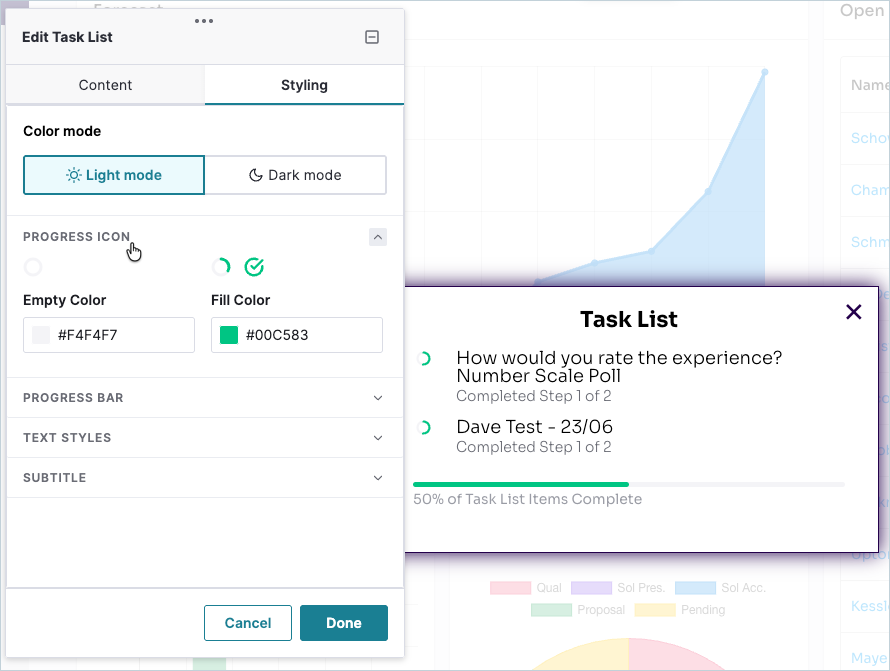The width and height of the screenshot is (890, 671).
Task: Expand the Progress Bar section
Action: point(204,398)
